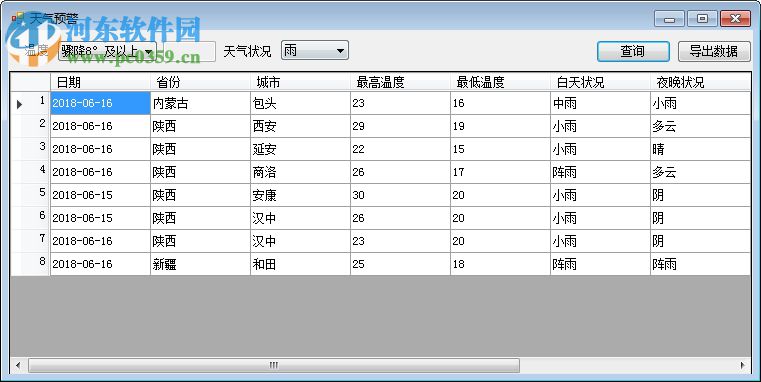Sort by 最低温度 column header
This screenshot has height=382, width=761.
tap(500, 82)
